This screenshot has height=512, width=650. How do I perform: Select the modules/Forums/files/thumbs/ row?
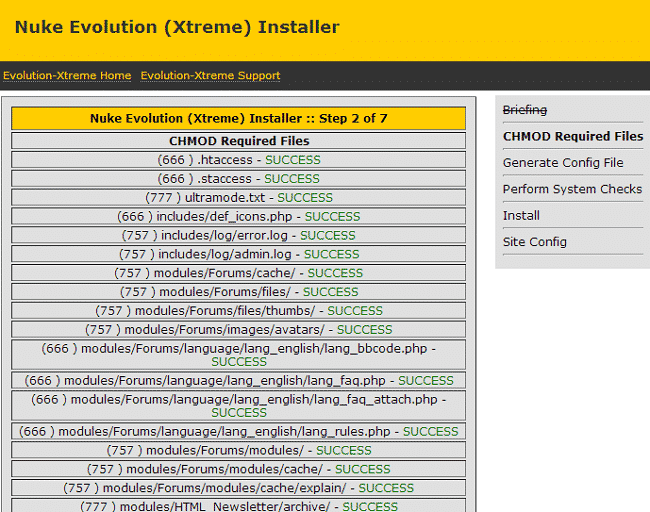click(x=239, y=311)
